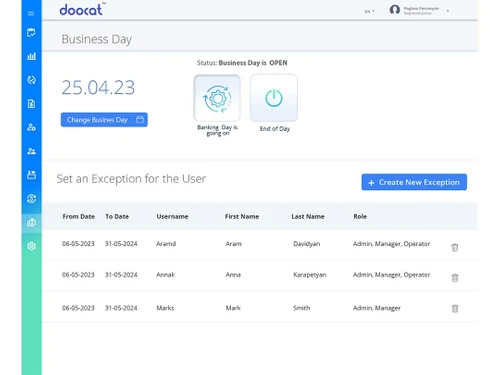Click the 31-05-2024 to date in Annak's row
The height and width of the screenshot is (375, 500).
121,275
